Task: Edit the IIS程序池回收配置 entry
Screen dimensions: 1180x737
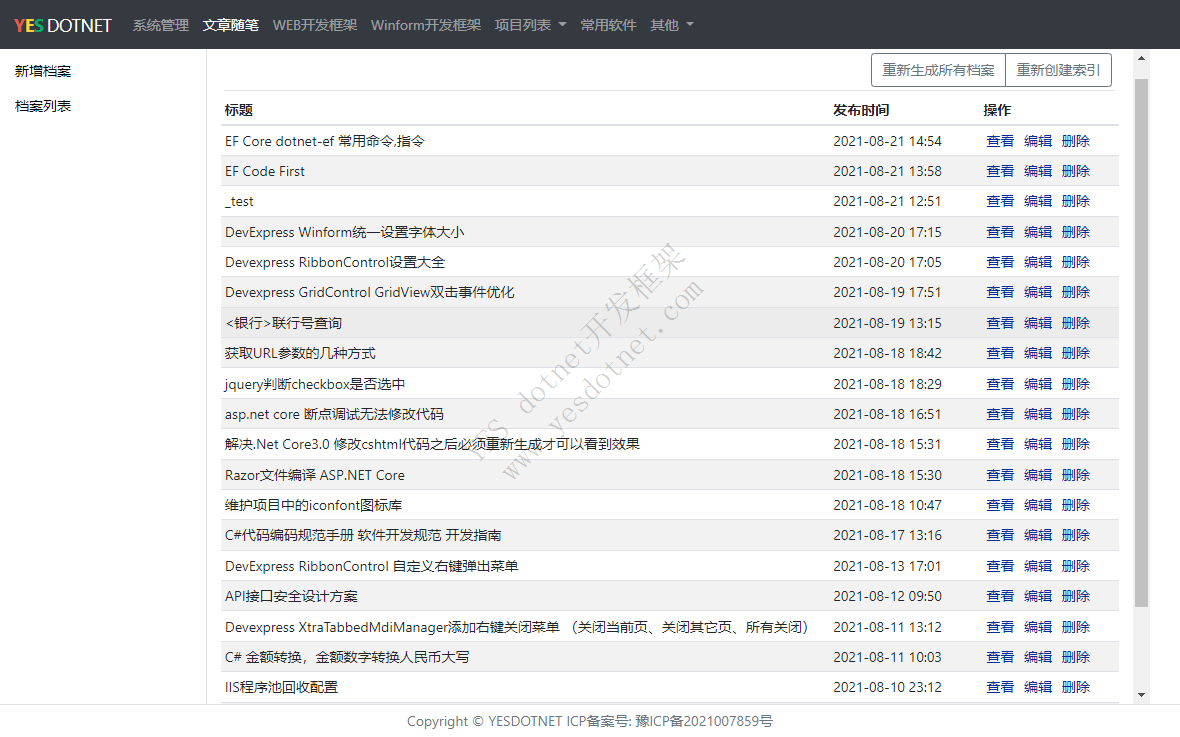Action: click(1038, 687)
